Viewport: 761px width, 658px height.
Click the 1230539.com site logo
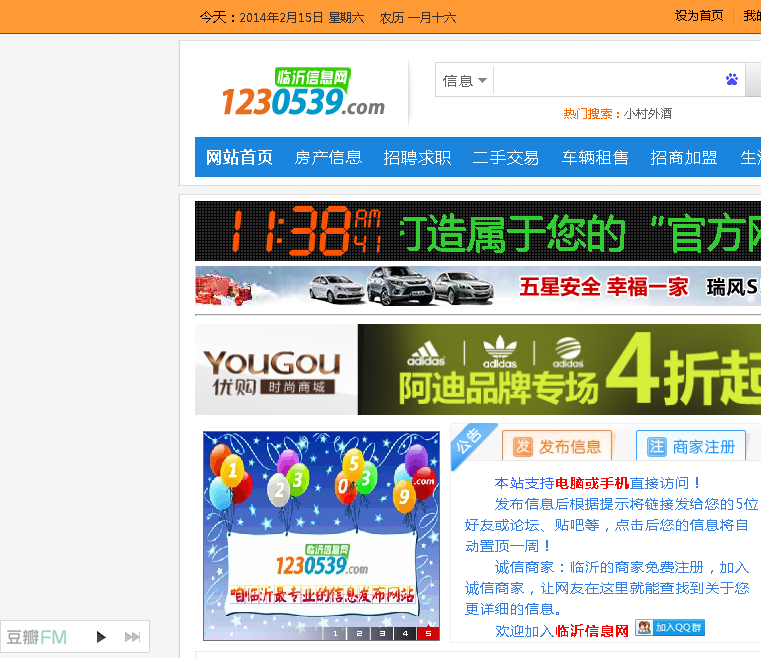click(303, 93)
